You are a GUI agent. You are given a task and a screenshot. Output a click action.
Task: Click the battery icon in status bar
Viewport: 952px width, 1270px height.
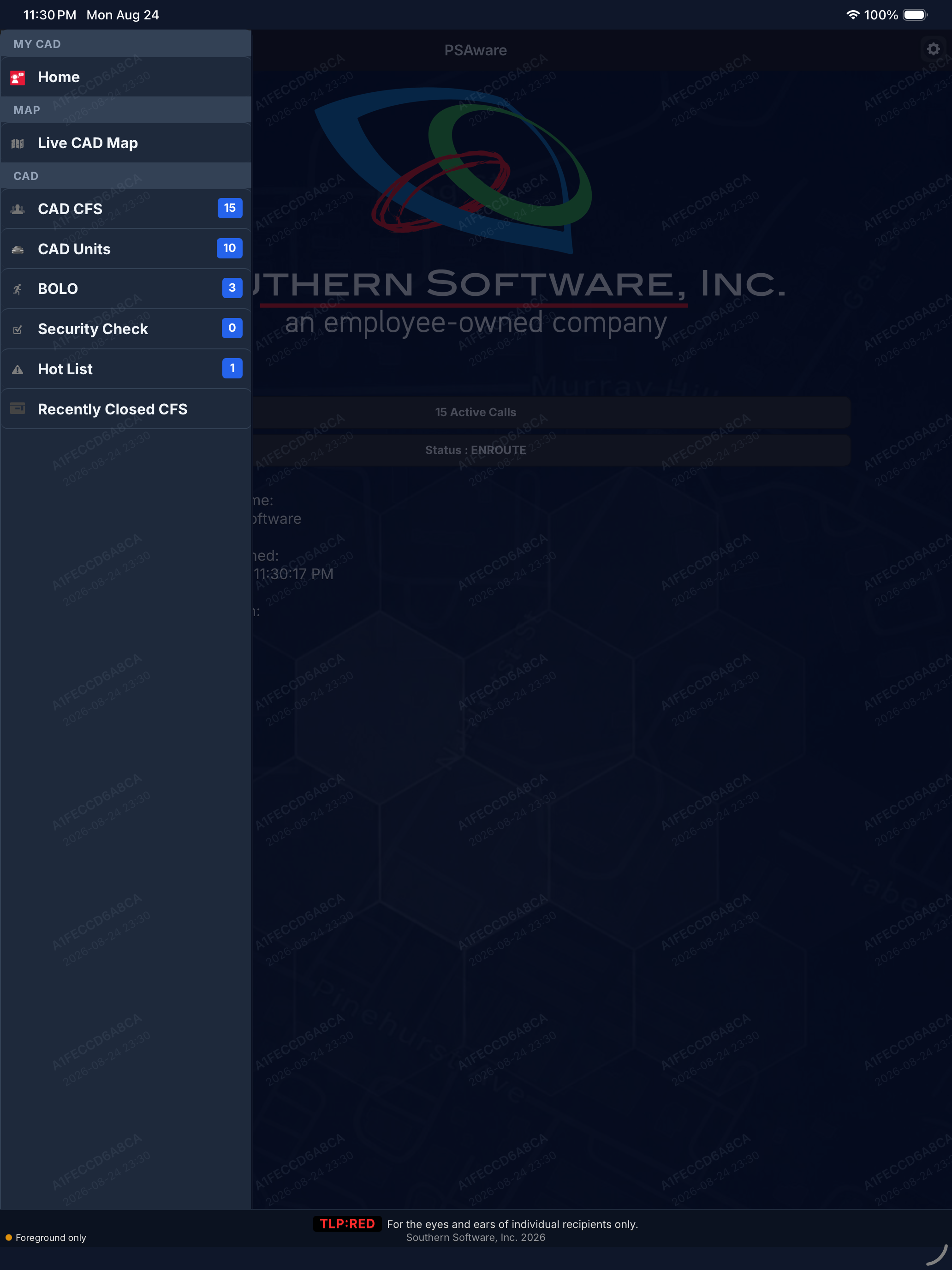915,15
